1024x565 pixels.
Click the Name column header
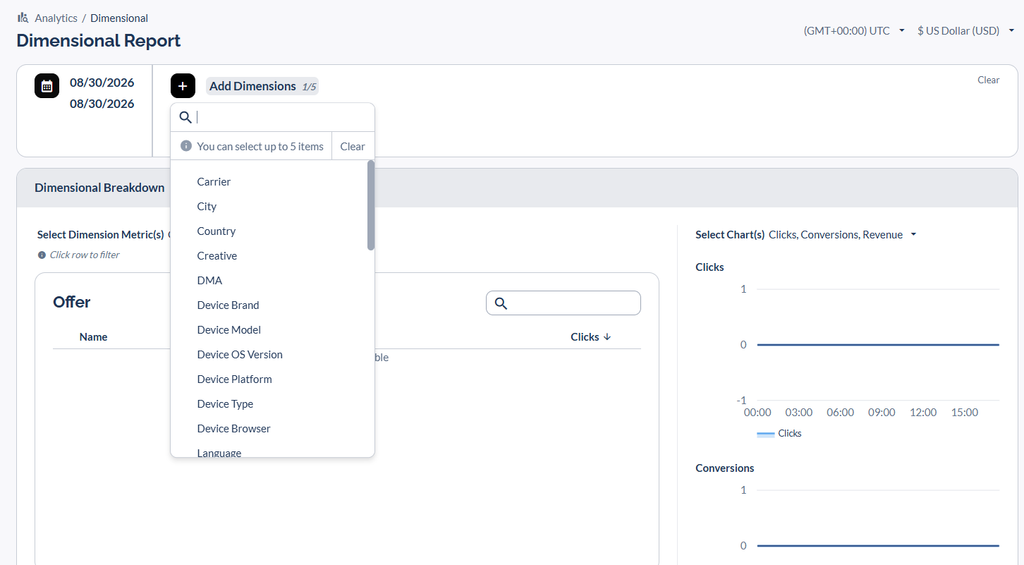tap(93, 337)
